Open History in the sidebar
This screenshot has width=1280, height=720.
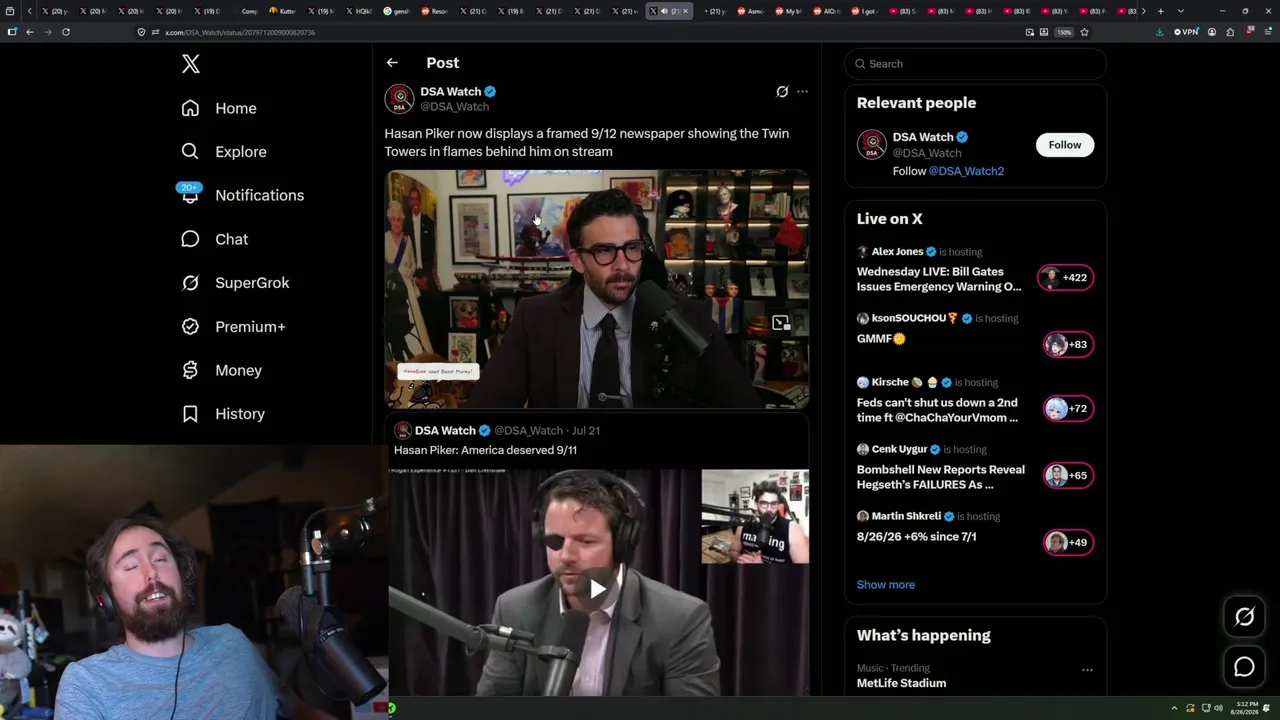(x=222, y=414)
